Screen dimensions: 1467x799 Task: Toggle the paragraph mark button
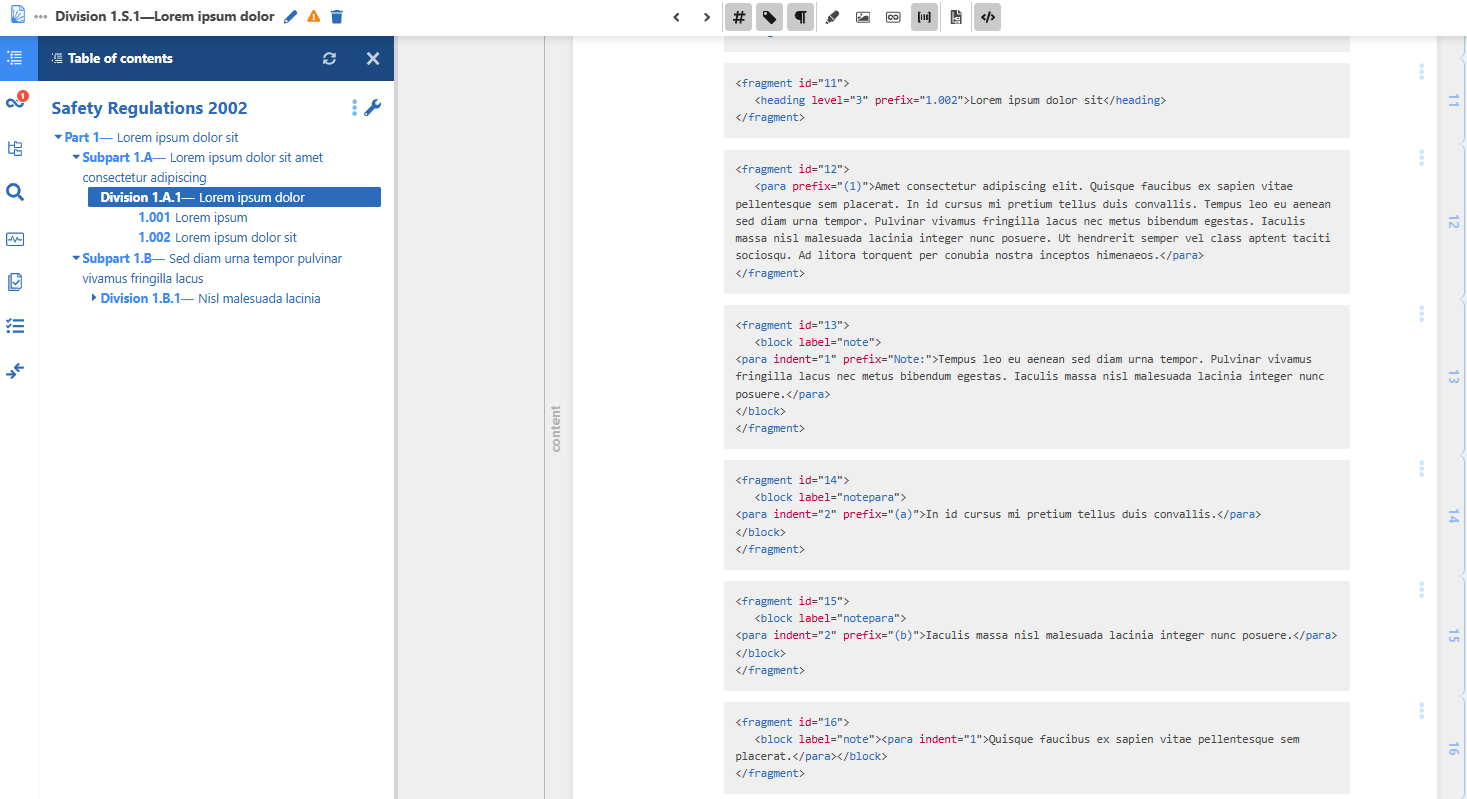(800, 17)
